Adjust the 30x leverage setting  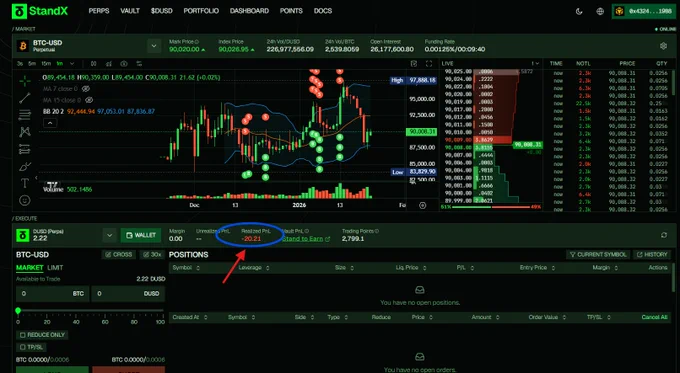click(x=152, y=255)
